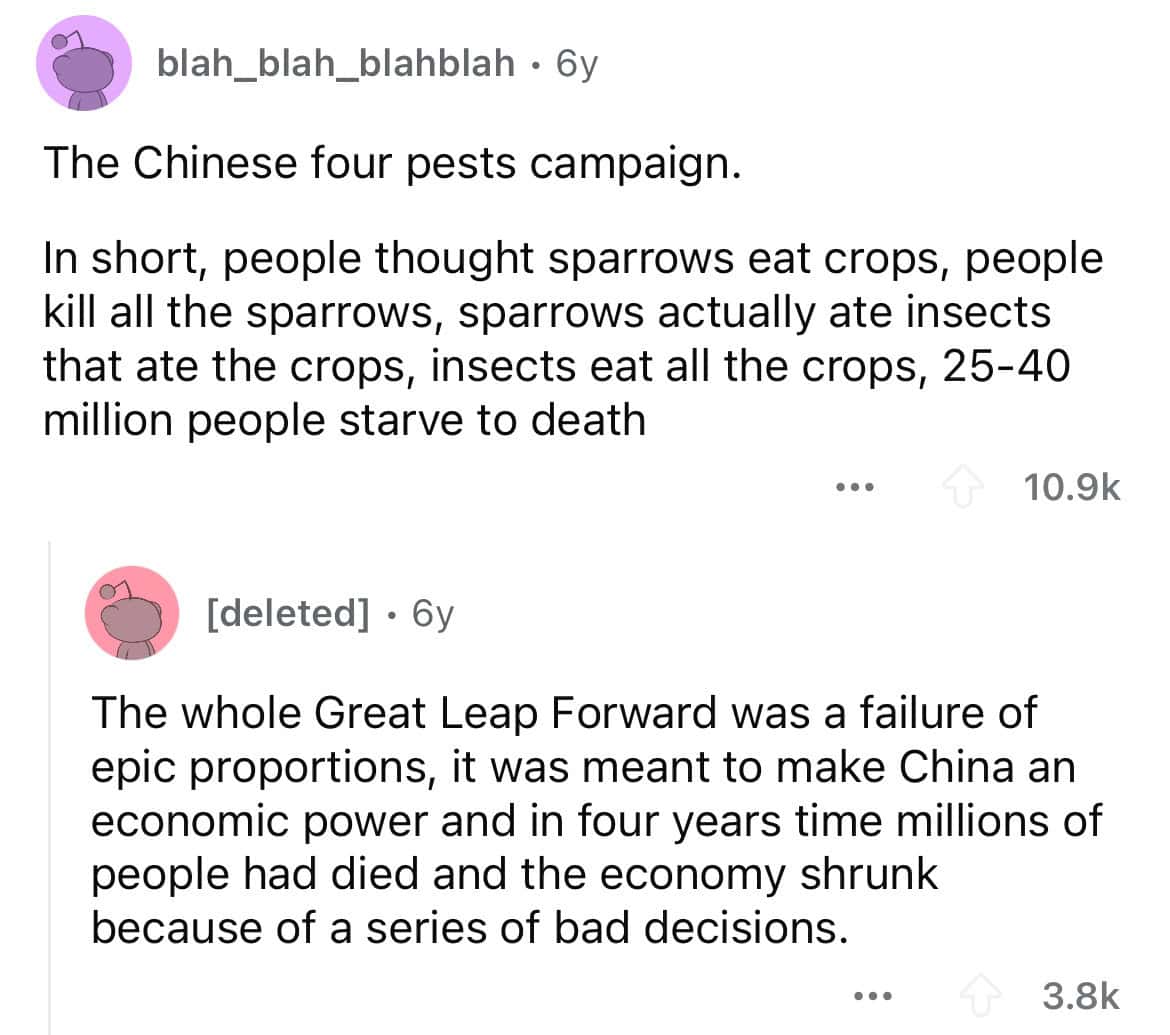The height and width of the screenshot is (1035, 1170).
Task: Open more options on the top comment
Action: click(855, 488)
